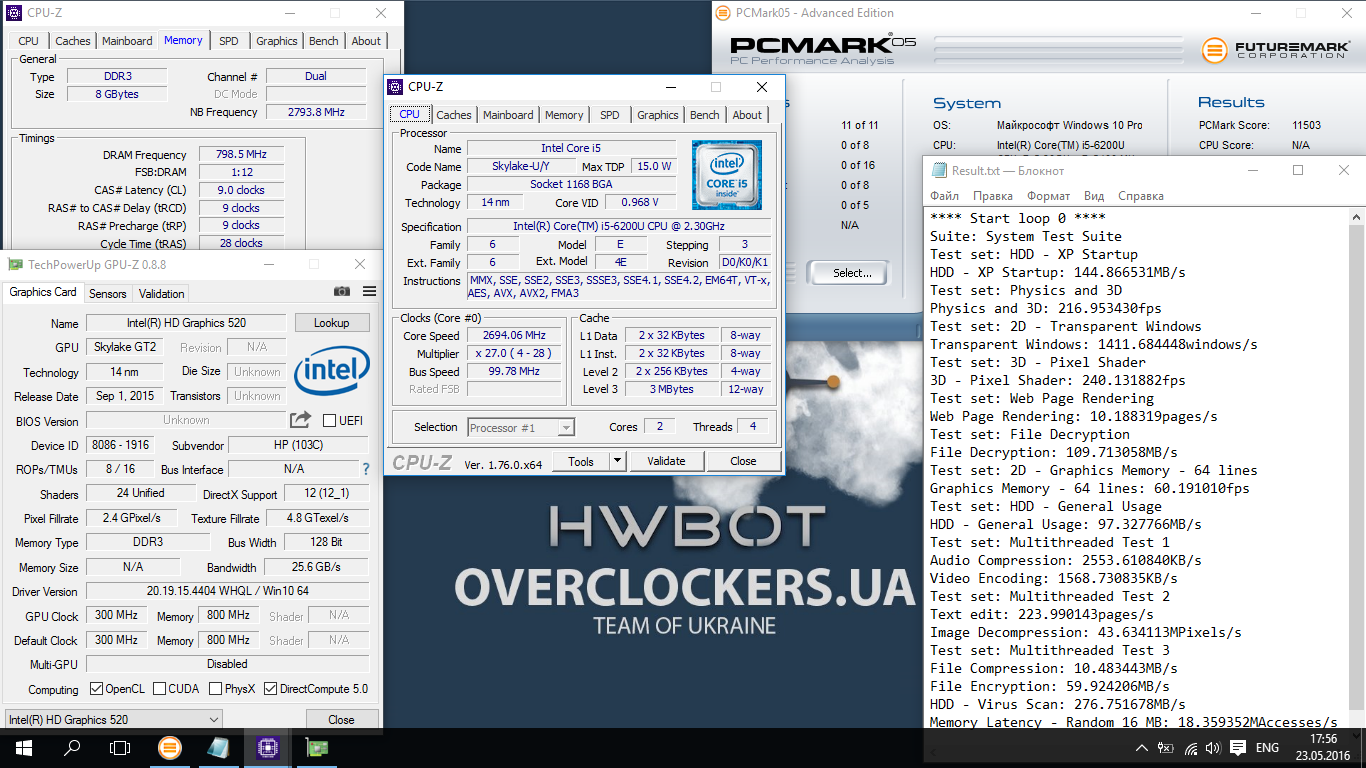Viewport: 1366px width, 768px height.
Task: Switch to Validation tab in GPU-Z
Action: (162, 293)
